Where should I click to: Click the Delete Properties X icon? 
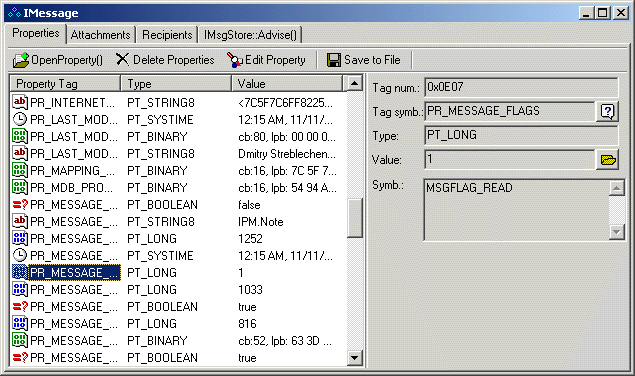point(122,59)
